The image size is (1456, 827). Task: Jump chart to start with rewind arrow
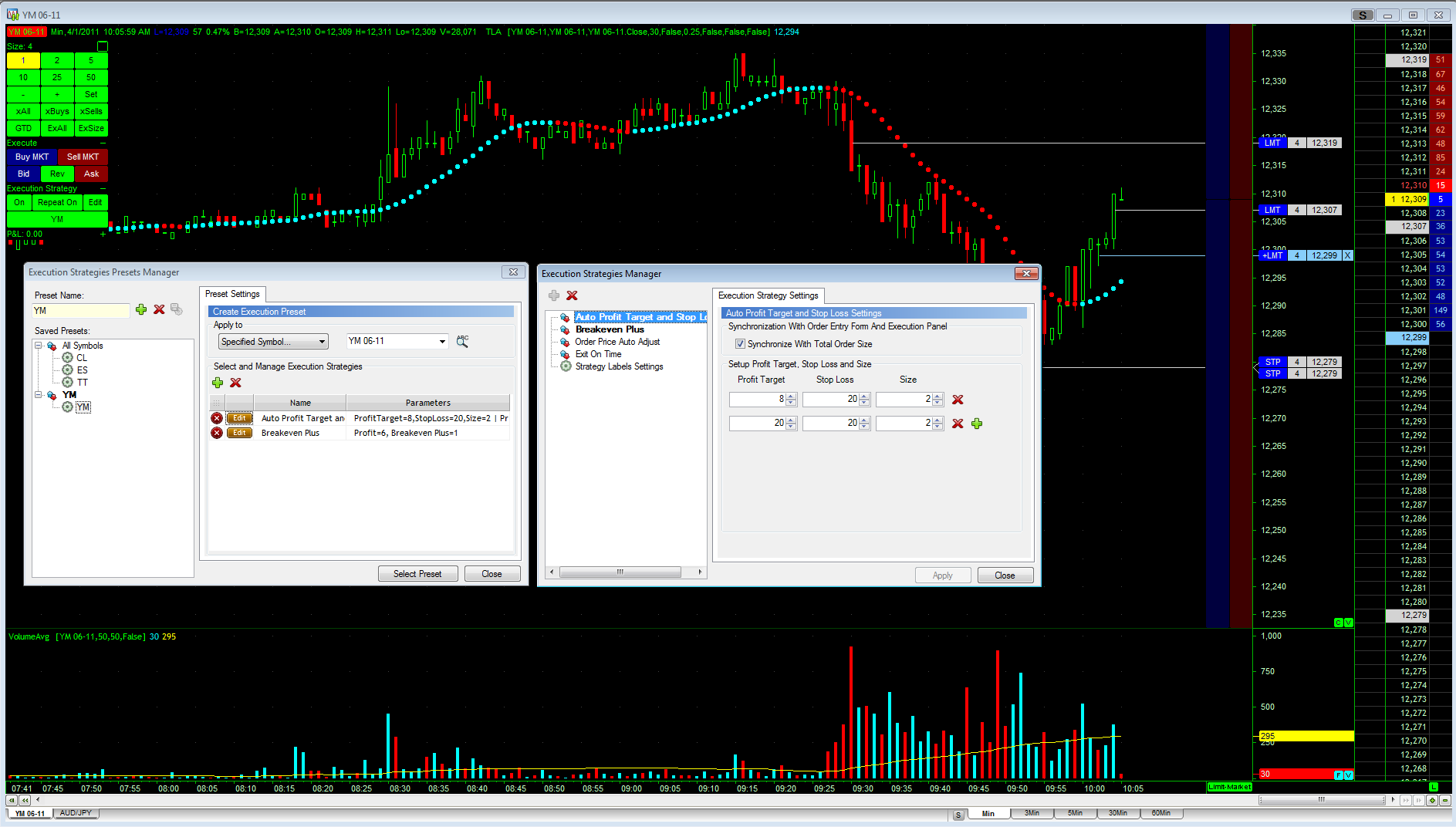(x=12, y=800)
